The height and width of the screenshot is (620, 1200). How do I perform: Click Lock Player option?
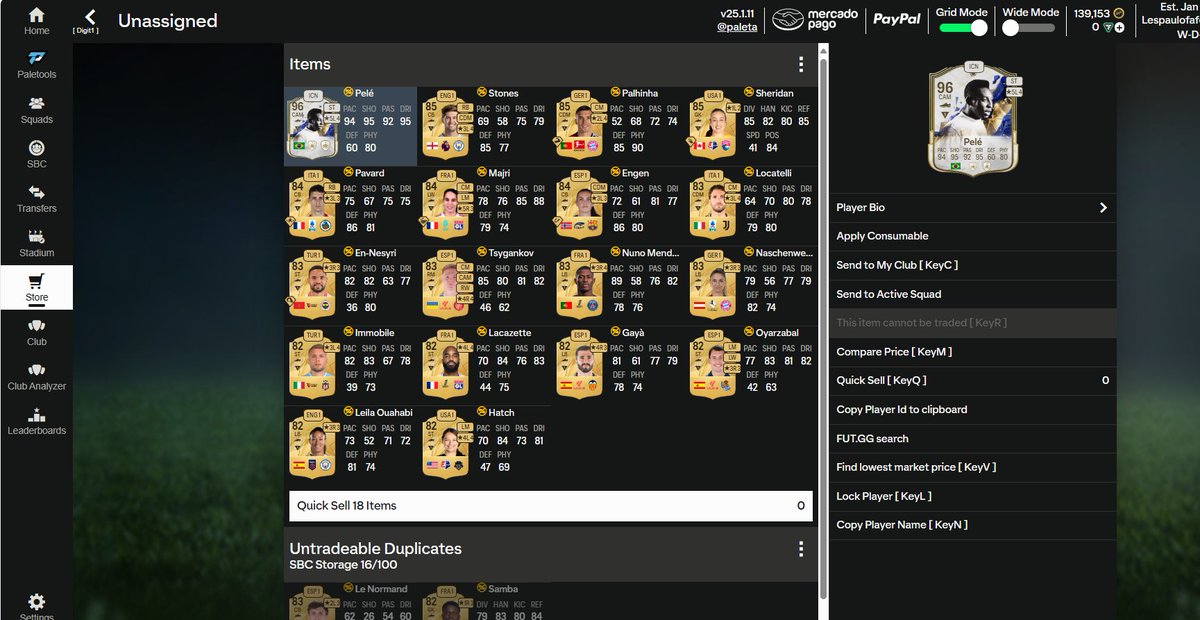(972, 496)
